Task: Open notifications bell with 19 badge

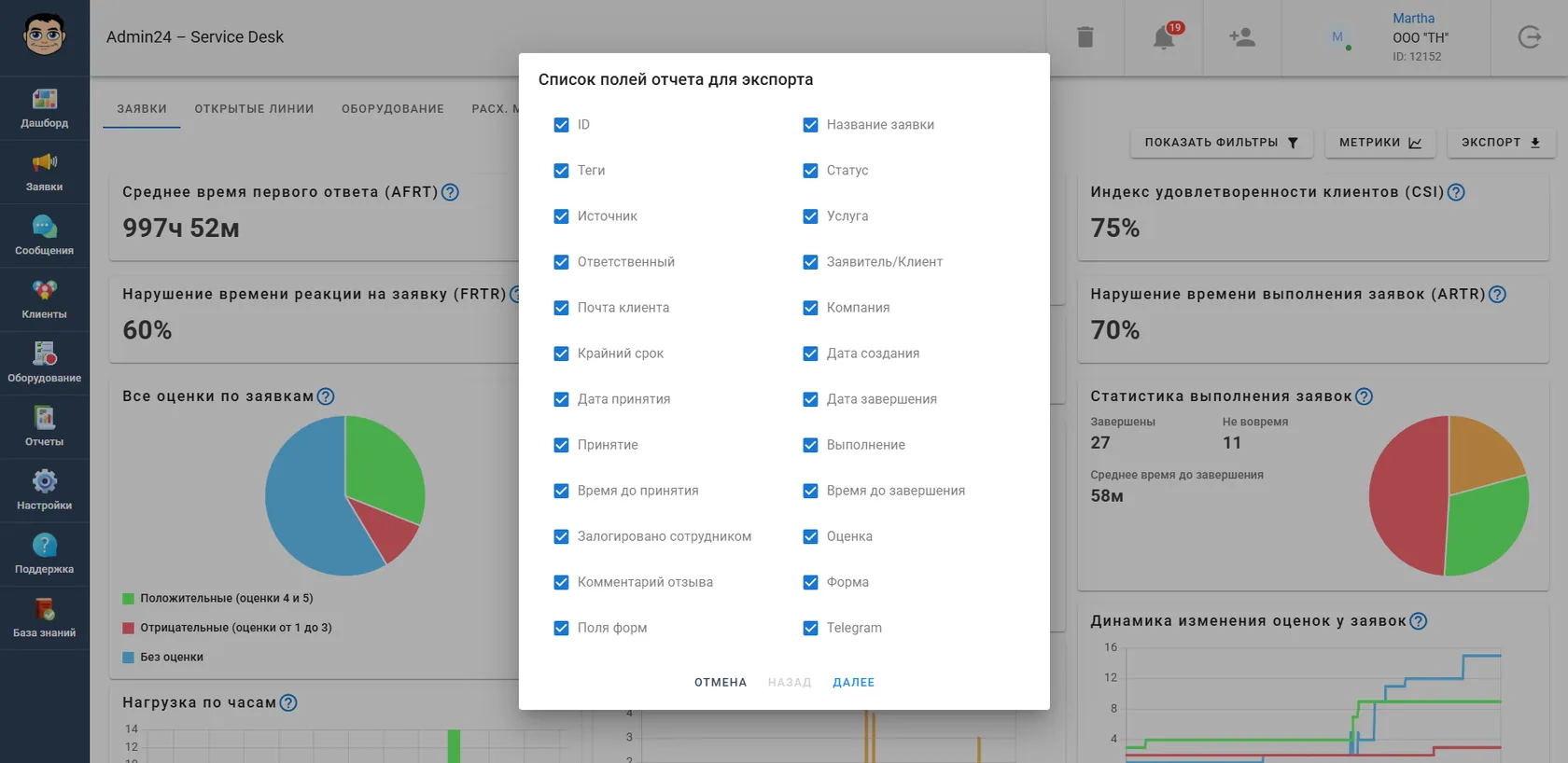Action: (x=1164, y=37)
